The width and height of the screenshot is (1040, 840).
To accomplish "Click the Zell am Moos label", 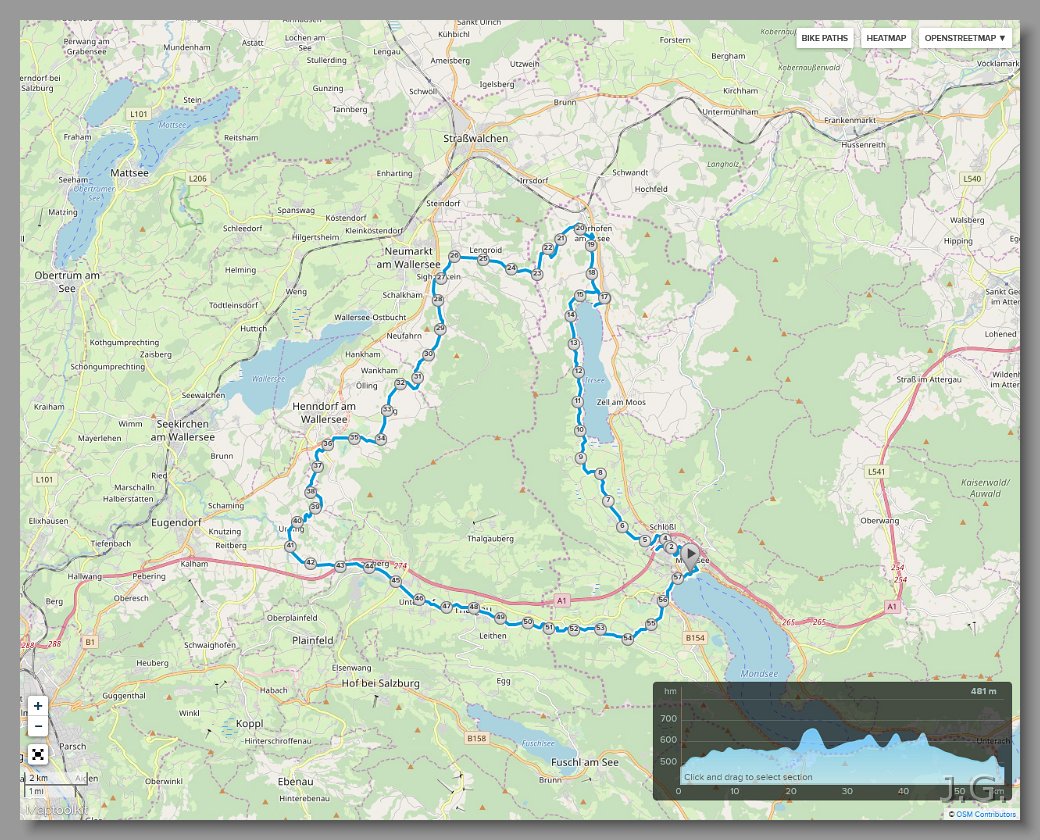I will coord(621,402).
